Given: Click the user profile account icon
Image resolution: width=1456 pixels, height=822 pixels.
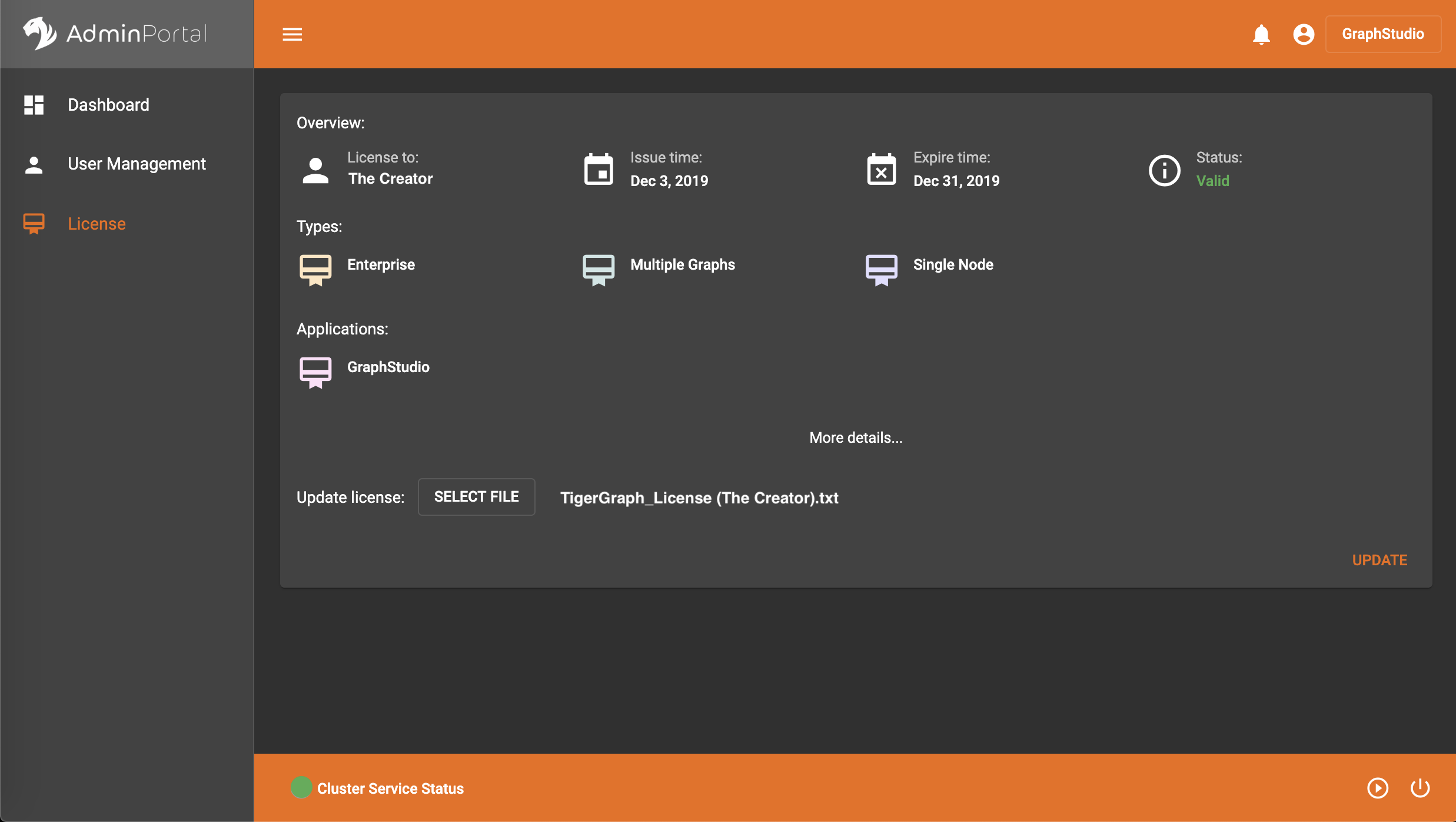Looking at the screenshot, I should [1303, 34].
